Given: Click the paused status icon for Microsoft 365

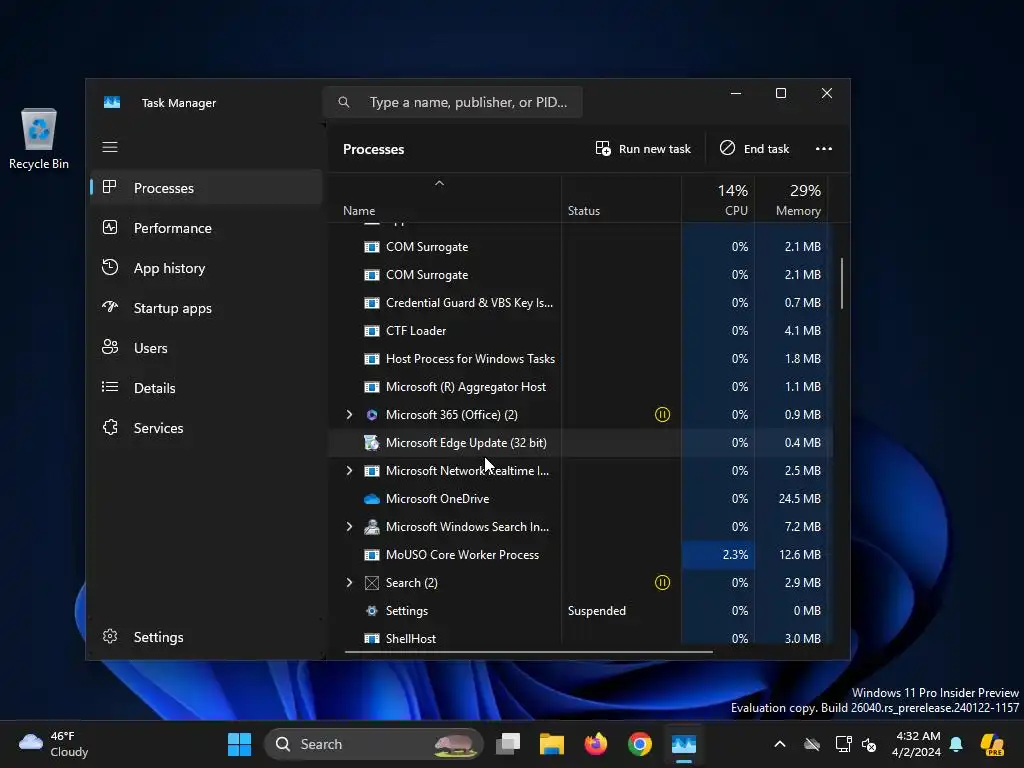Looking at the screenshot, I should click(x=662, y=415).
